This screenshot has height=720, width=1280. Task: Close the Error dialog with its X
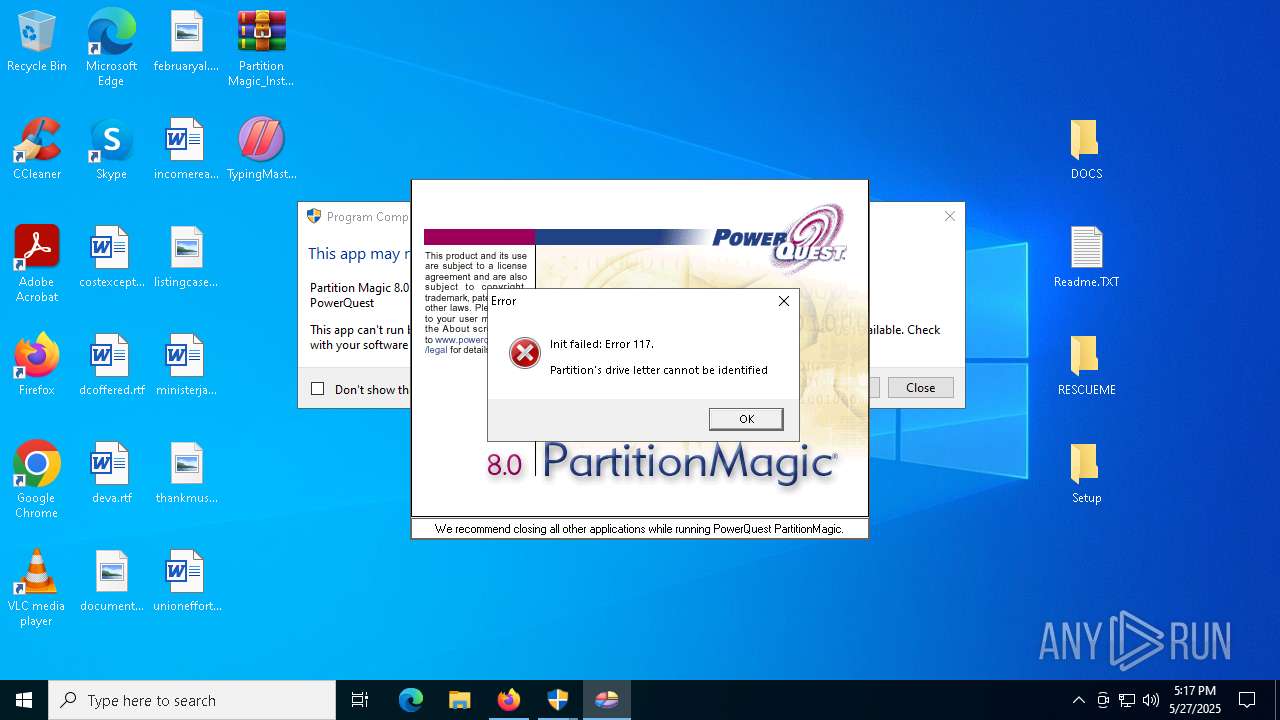pyautogui.click(x=784, y=301)
